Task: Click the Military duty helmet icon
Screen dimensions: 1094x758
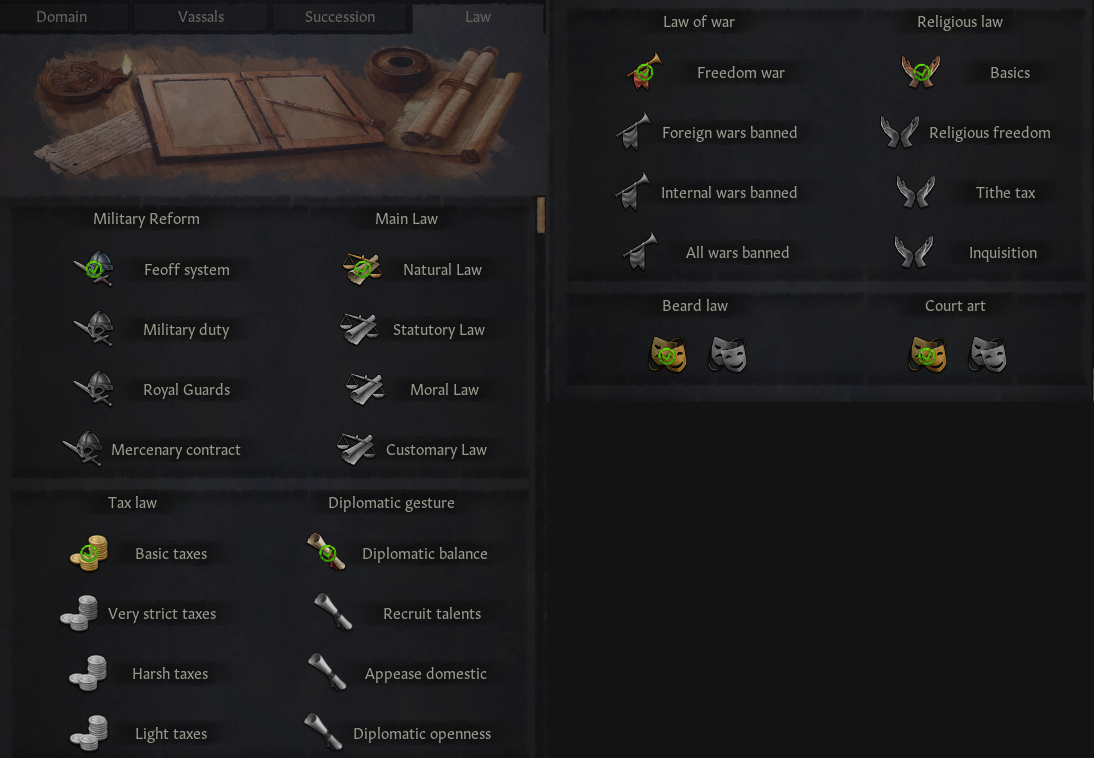Action: click(x=94, y=329)
